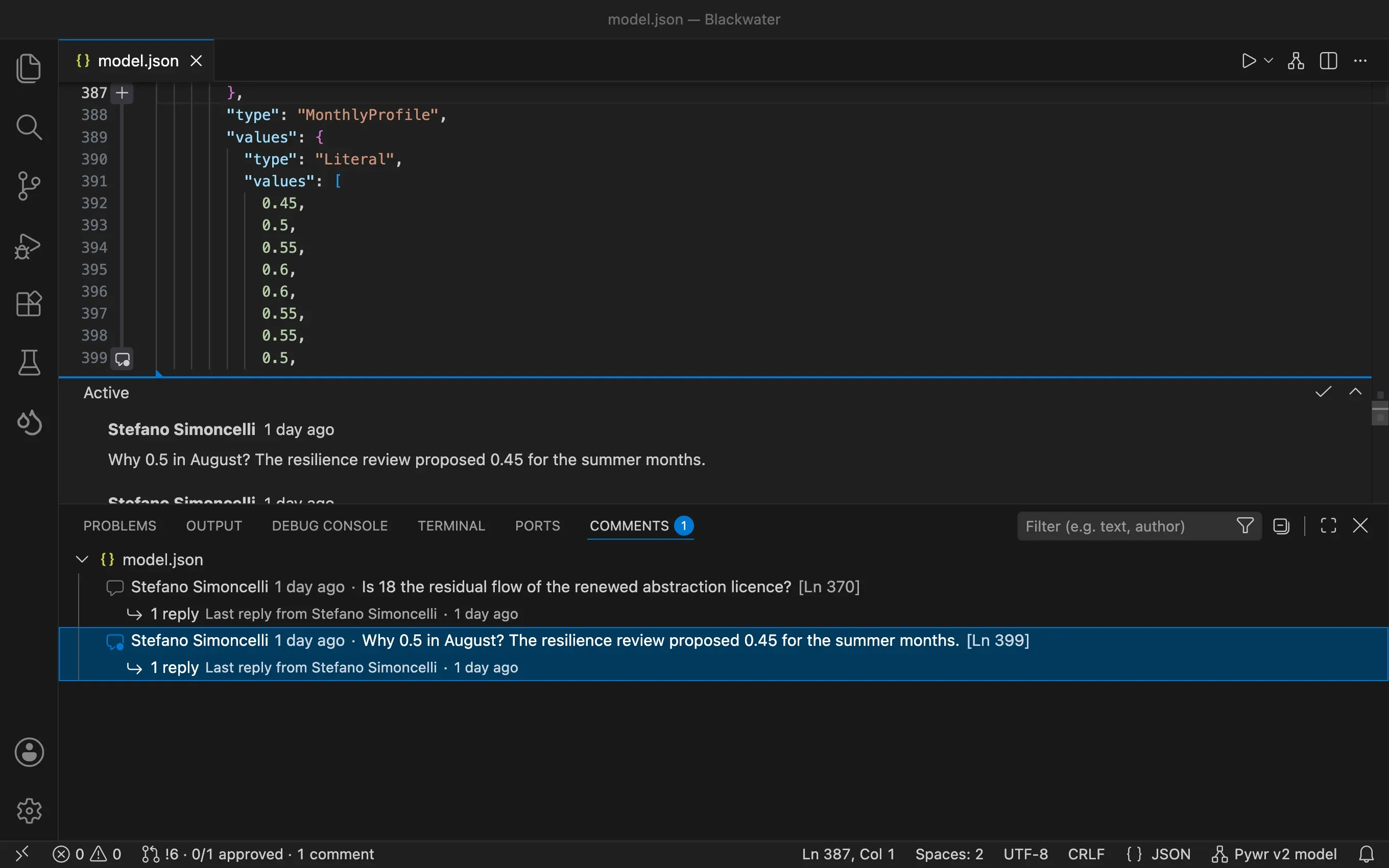
Task: Close the model.json tab
Action: 196,61
